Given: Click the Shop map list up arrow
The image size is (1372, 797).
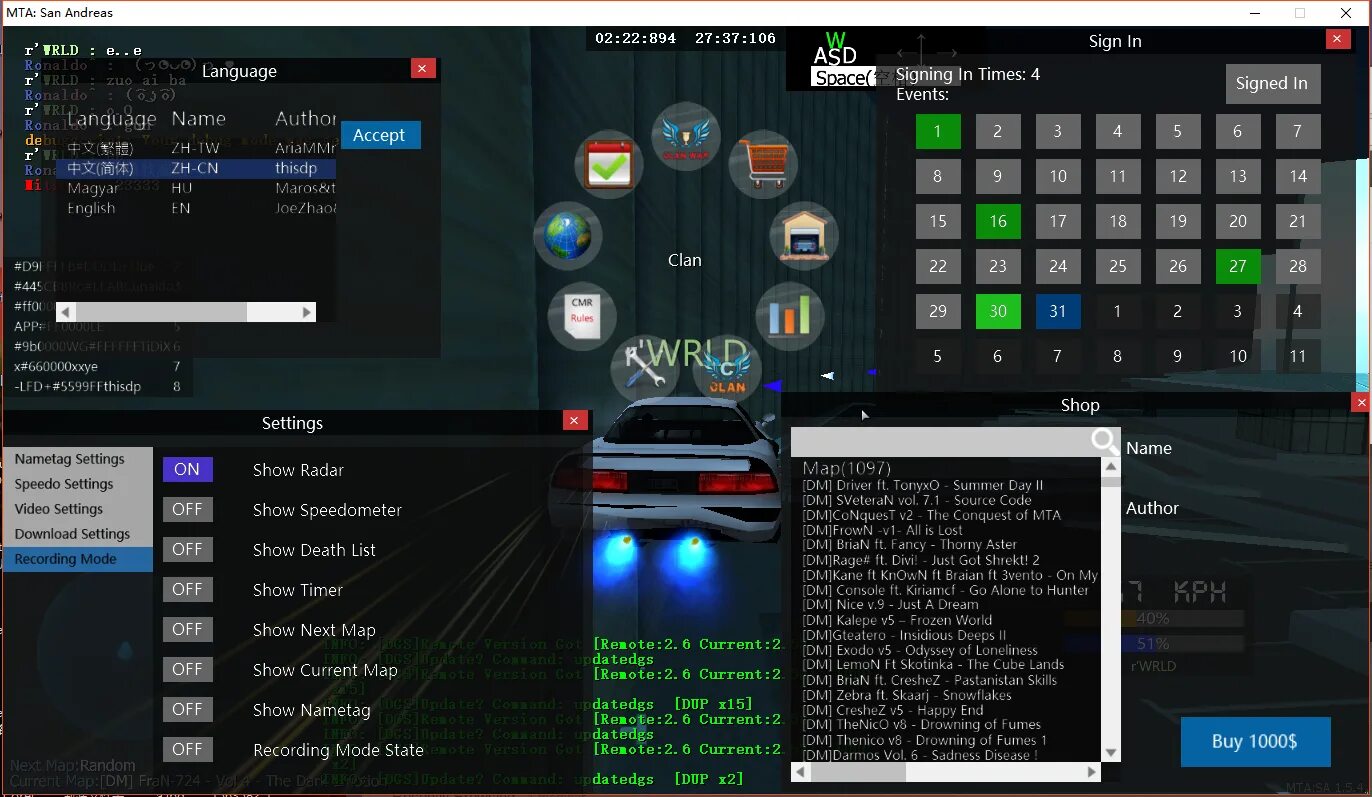Looking at the screenshot, I should [1111, 467].
